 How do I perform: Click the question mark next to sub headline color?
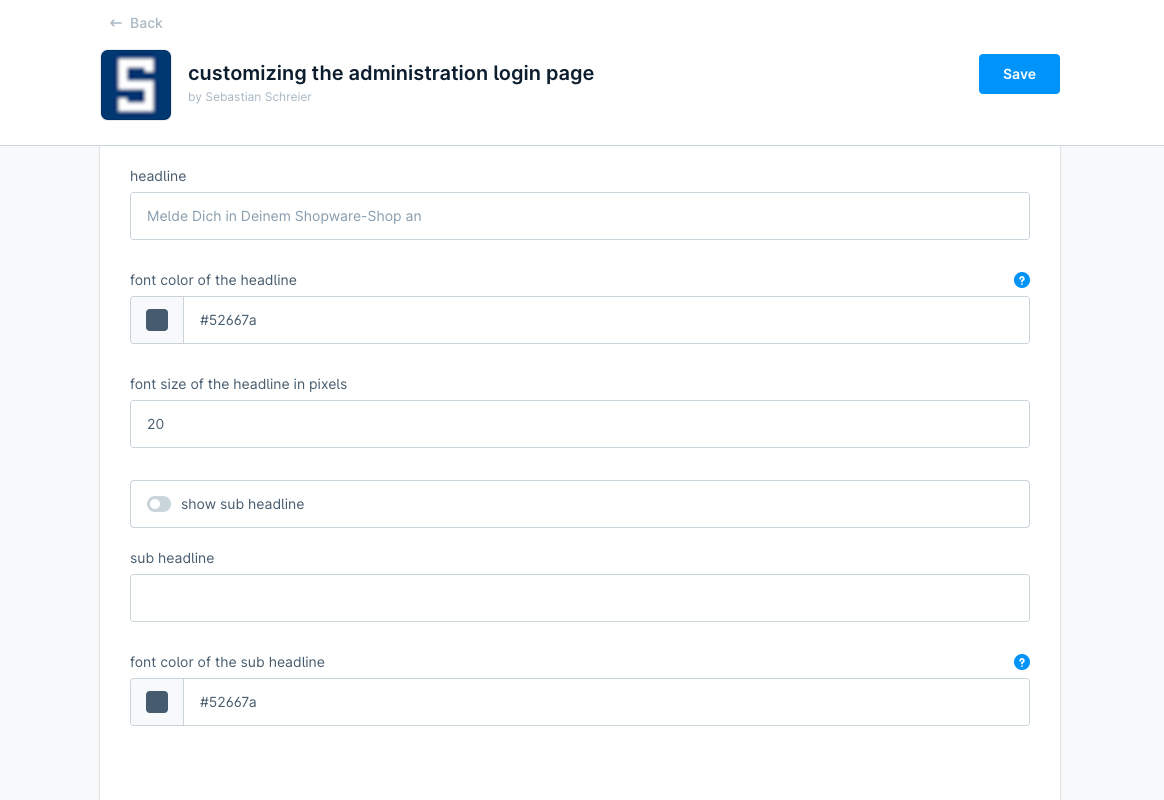point(1022,662)
